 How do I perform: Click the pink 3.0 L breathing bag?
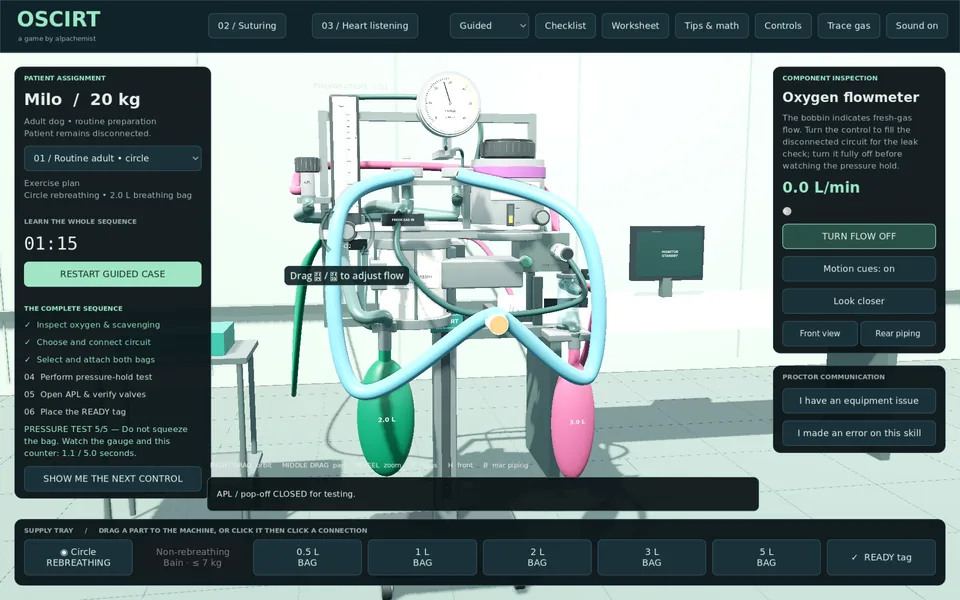pyautogui.click(x=573, y=422)
